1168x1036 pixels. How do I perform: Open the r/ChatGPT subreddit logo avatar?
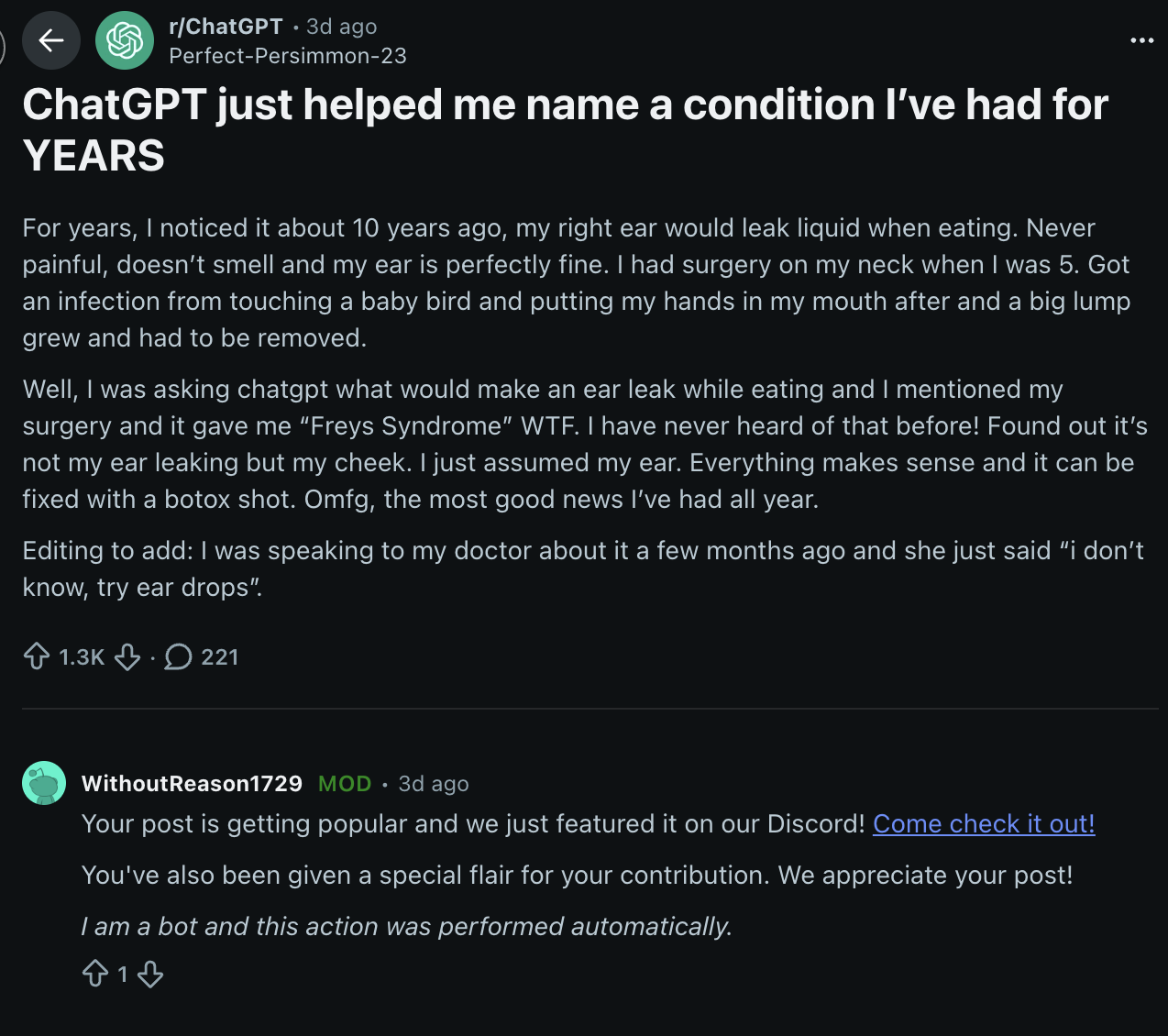[x=125, y=40]
